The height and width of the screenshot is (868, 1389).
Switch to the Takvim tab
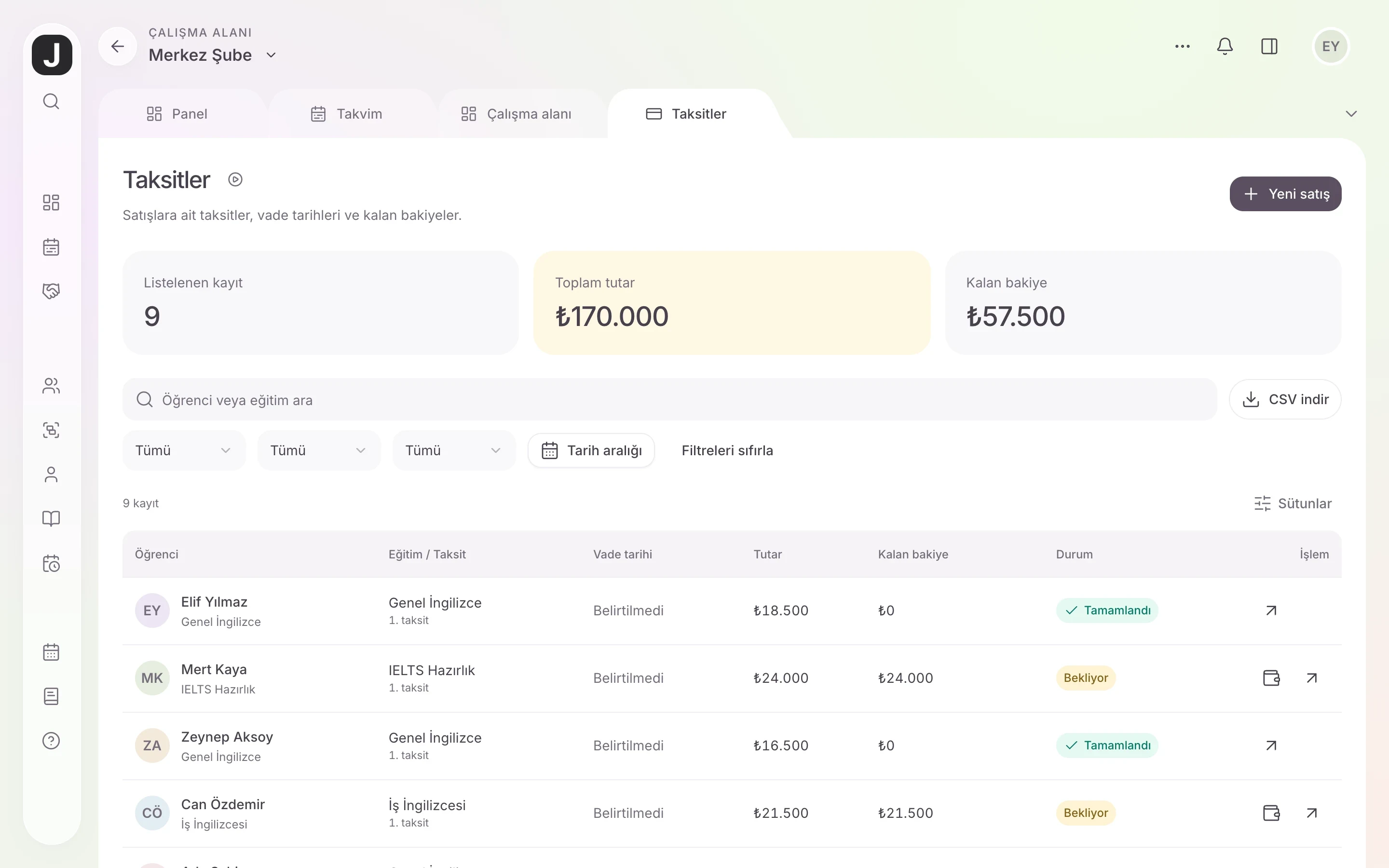(346, 114)
